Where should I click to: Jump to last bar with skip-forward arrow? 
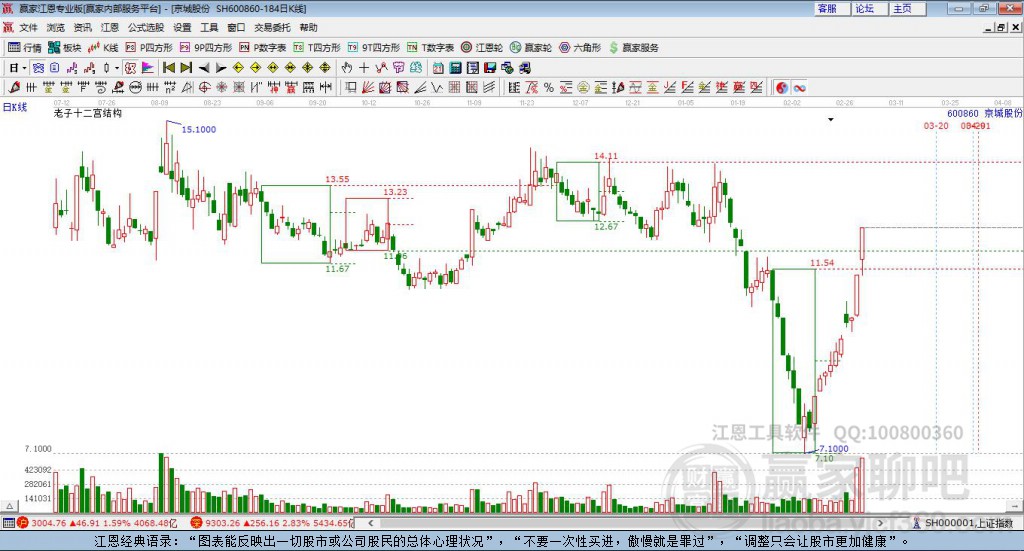[x=186, y=68]
